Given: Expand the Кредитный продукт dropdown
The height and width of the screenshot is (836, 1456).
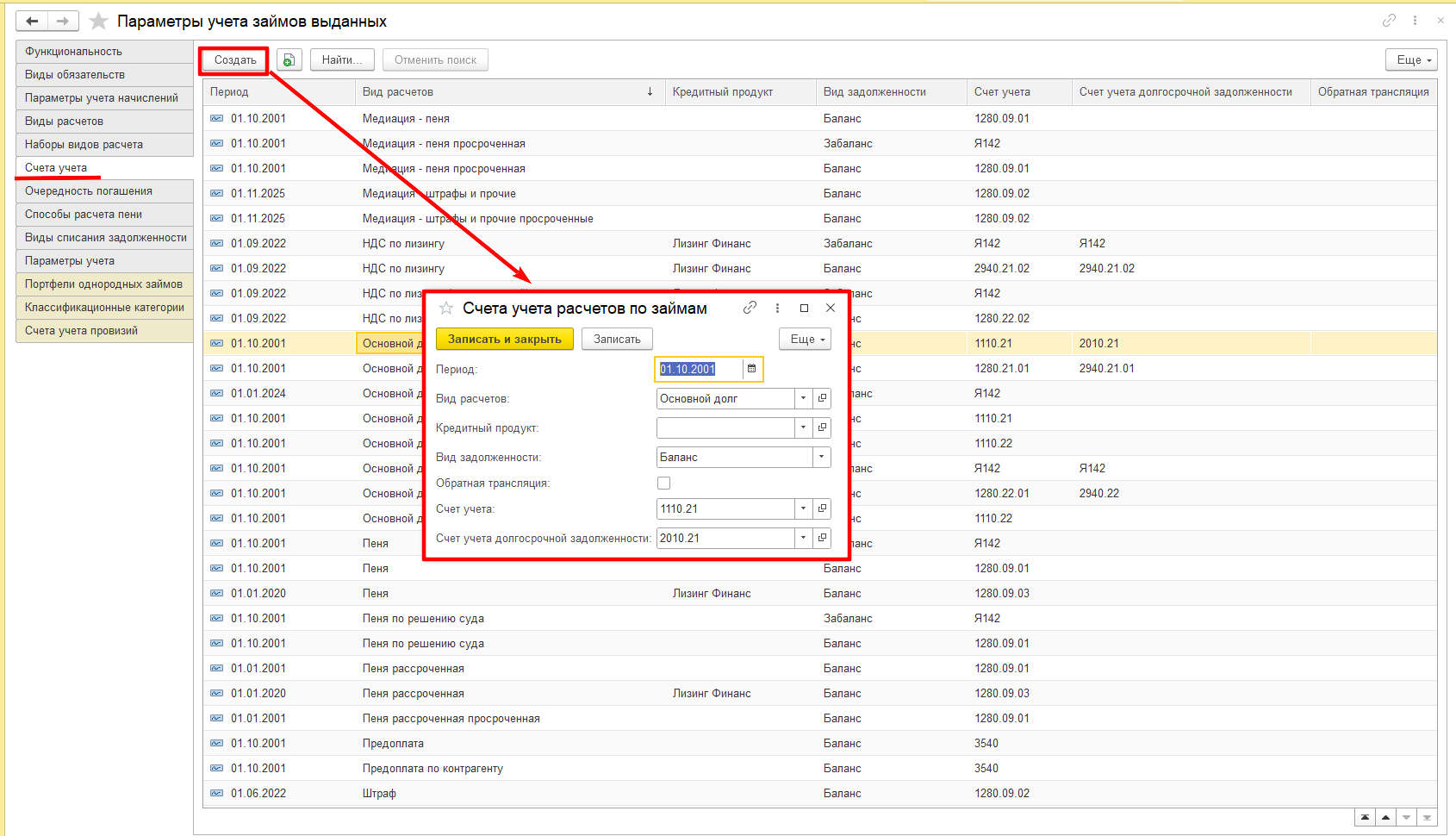Looking at the screenshot, I should click(x=804, y=427).
